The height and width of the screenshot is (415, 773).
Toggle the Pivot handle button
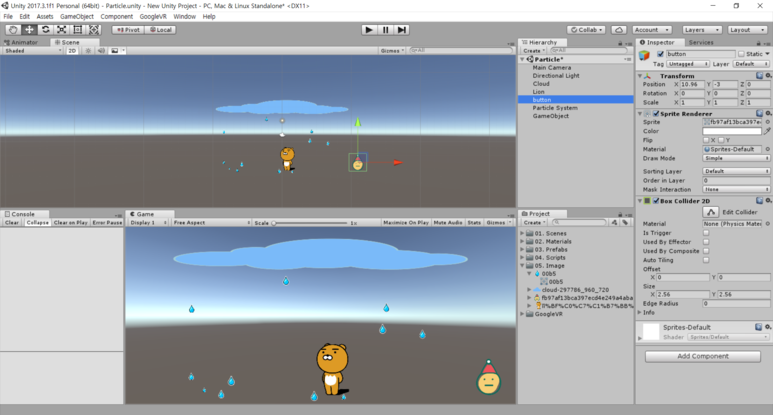(128, 30)
